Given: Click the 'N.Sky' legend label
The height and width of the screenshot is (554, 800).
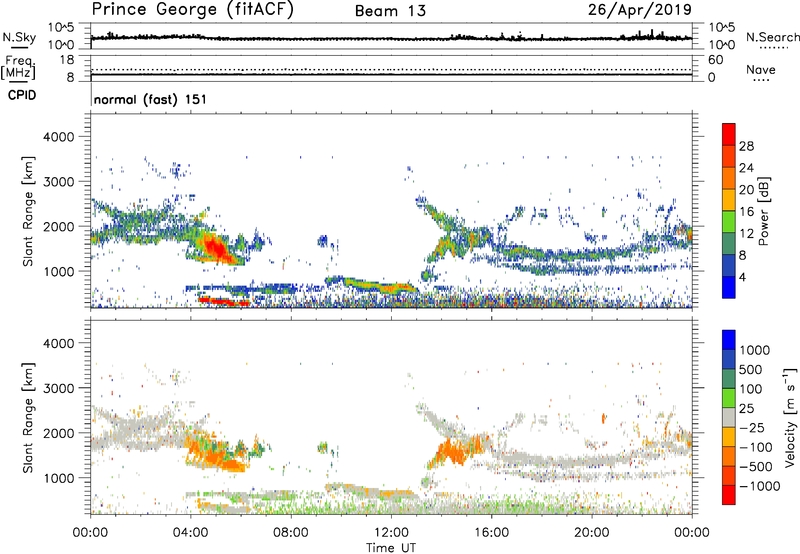Looking at the screenshot, I should tap(19, 37).
